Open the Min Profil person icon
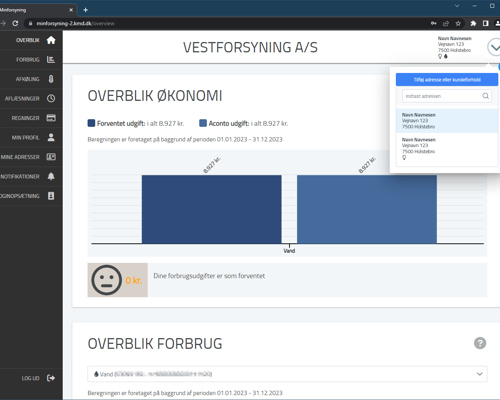Screen dimensions: 500x400 tap(51, 137)
